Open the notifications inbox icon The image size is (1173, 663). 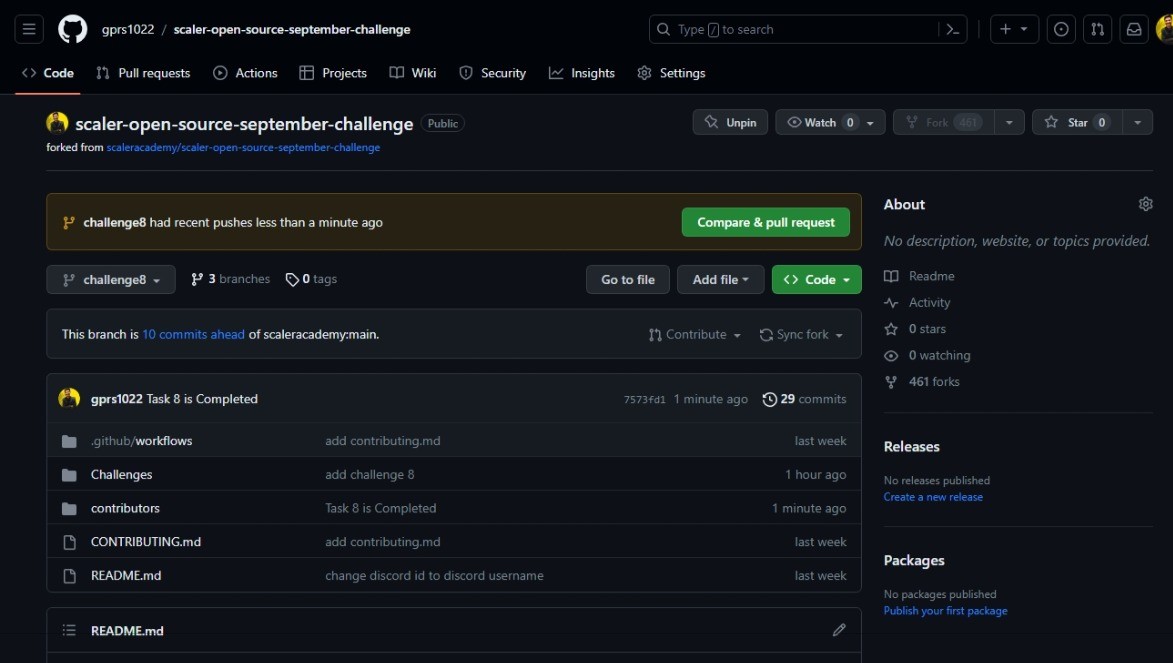tap(1133, 29)
